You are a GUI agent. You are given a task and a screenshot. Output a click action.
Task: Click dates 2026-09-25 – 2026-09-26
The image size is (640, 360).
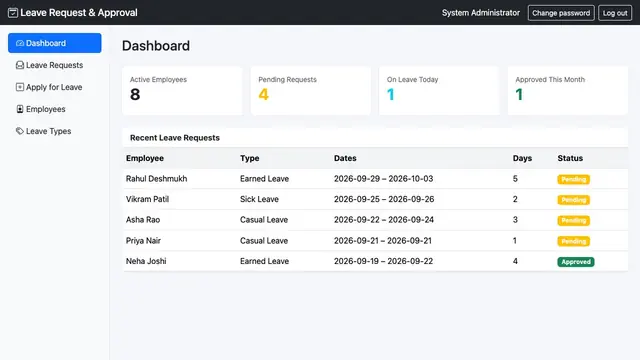pos(384,199)
